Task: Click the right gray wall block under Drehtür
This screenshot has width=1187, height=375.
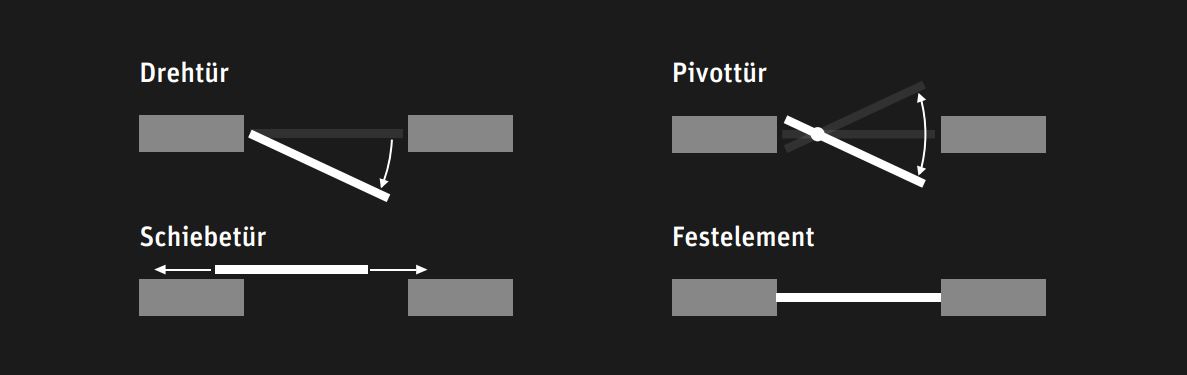Action: [x=460, y=133]
